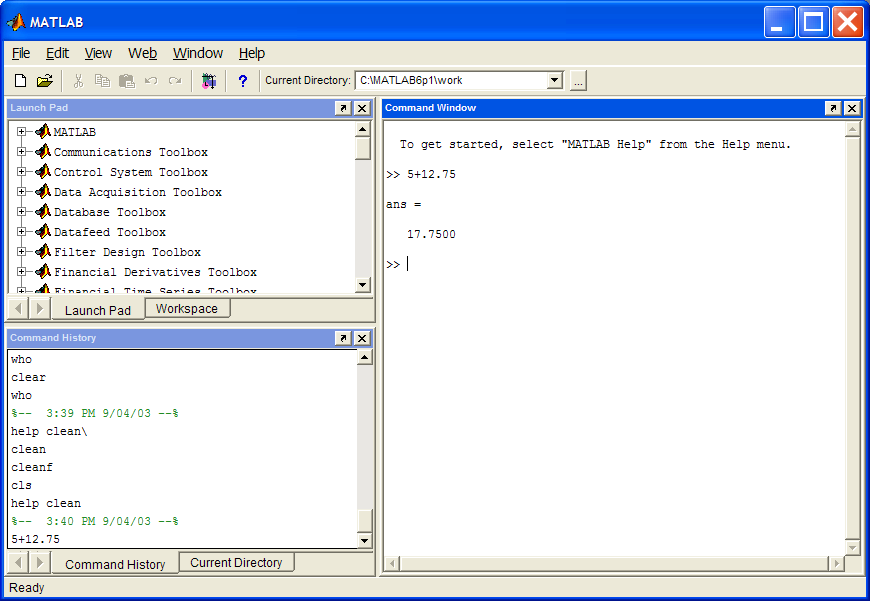Launch Simulink from the toolbar icon
Viewport: 870px width, 601px height.
pyautogui.click(x=209, y=81)
